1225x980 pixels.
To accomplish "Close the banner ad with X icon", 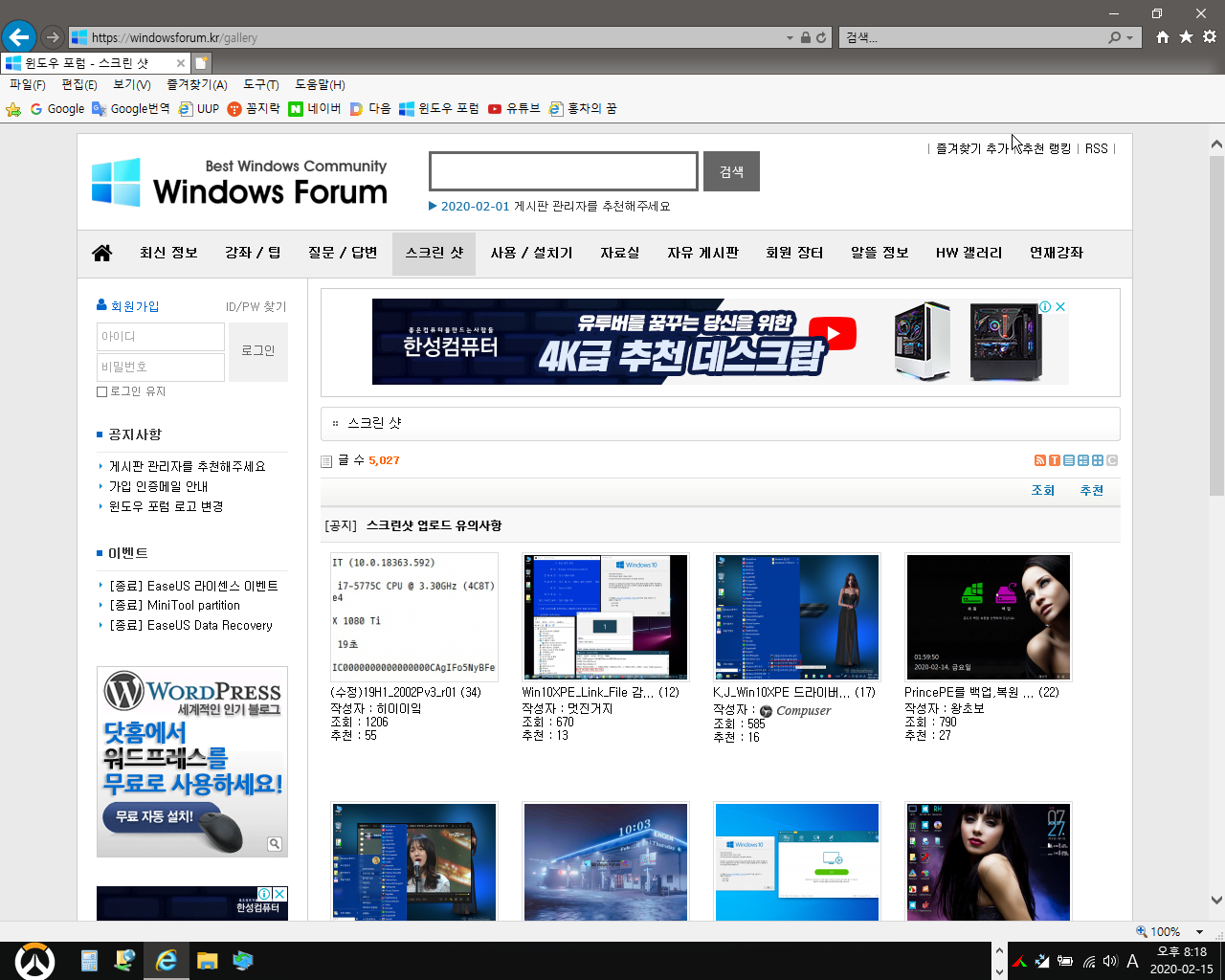I will [x=1060, y=307].
